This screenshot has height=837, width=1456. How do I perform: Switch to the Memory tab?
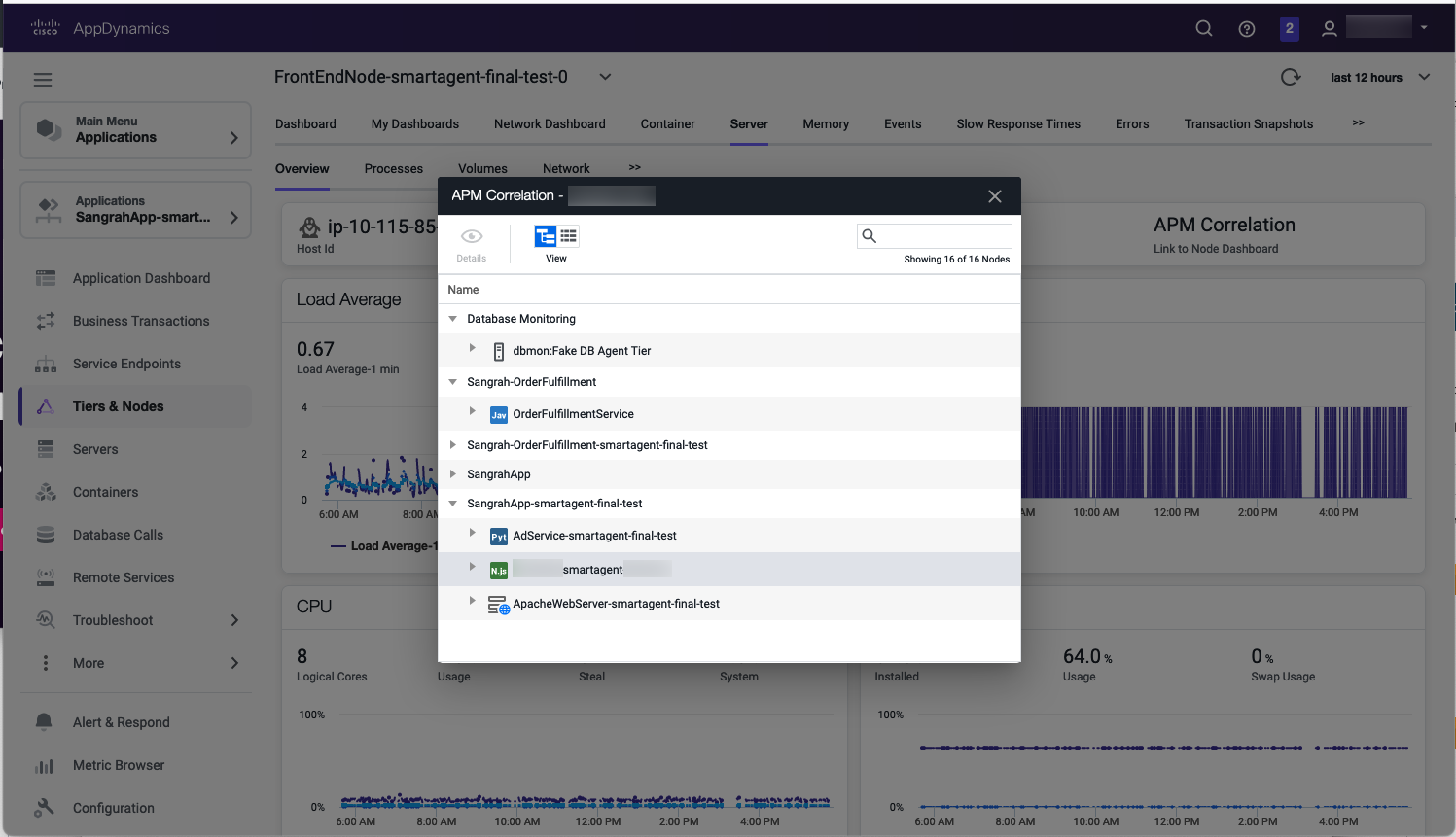coord(826,124)
